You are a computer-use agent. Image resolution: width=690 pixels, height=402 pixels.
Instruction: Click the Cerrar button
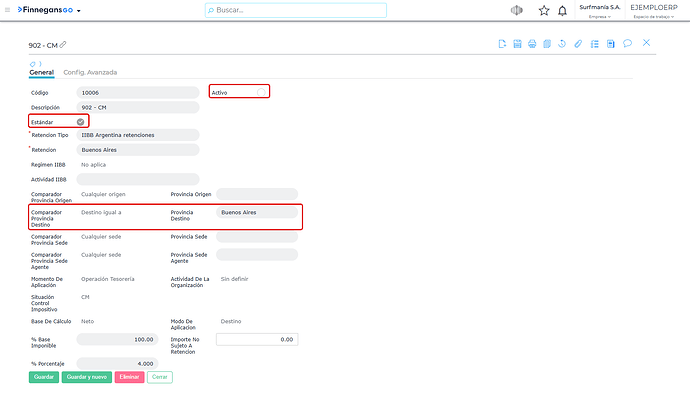click(160, 377)
